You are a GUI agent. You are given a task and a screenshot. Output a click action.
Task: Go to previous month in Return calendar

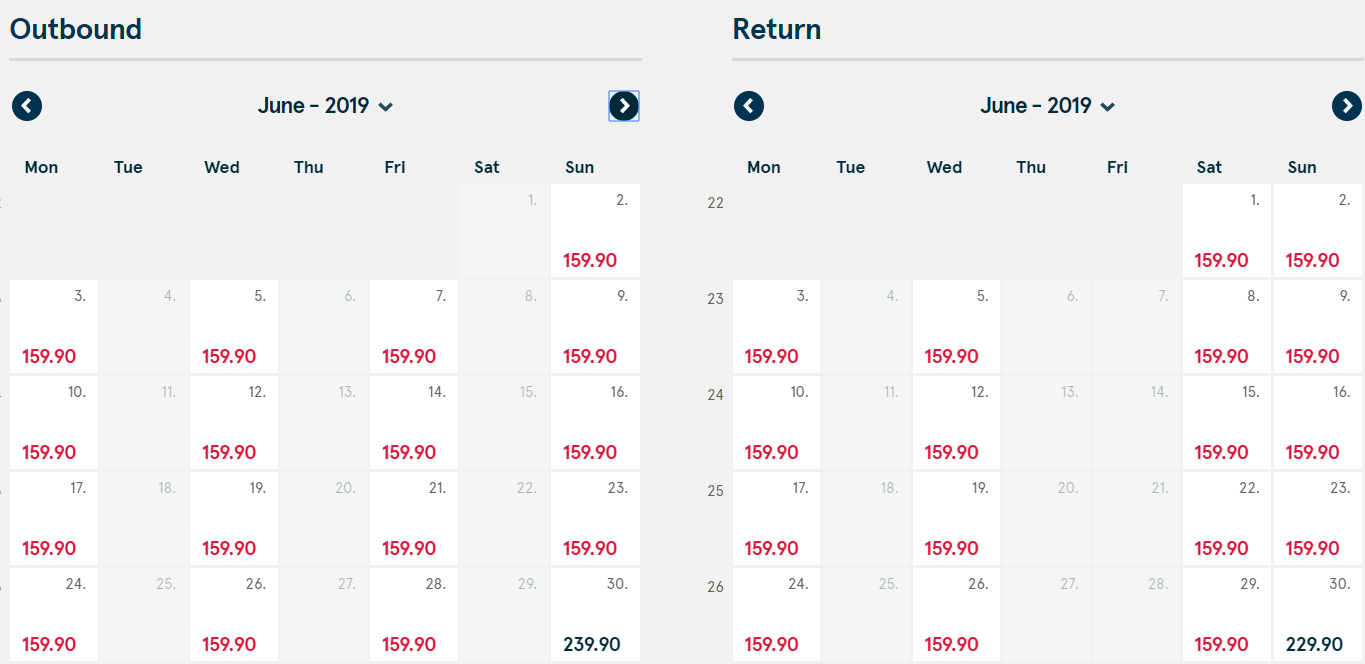point(749,105)
